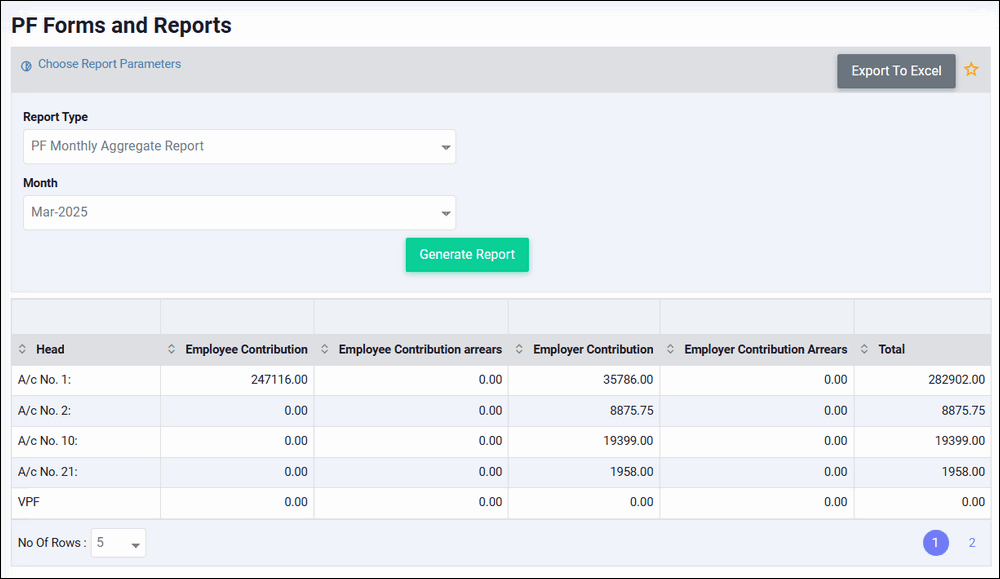Click the No Of Rows label

[52, 543]
